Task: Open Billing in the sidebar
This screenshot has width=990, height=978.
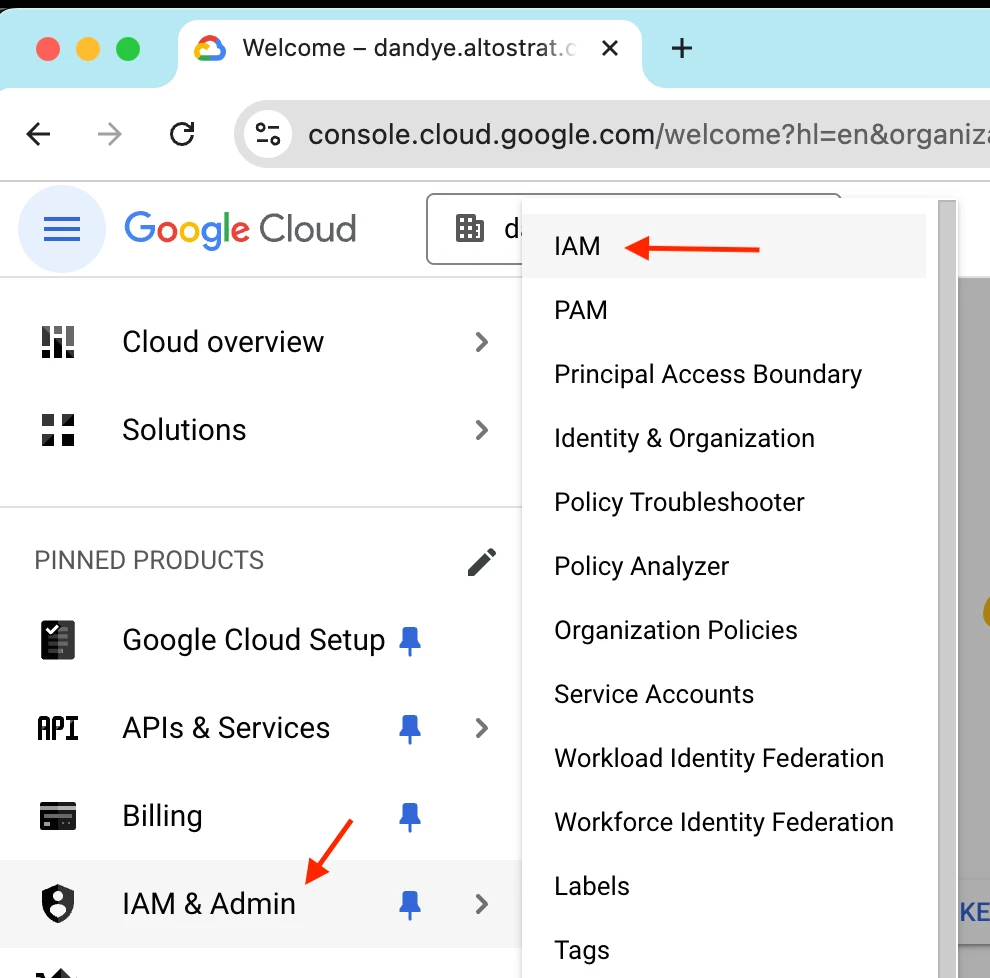Action: coord(261,816)
